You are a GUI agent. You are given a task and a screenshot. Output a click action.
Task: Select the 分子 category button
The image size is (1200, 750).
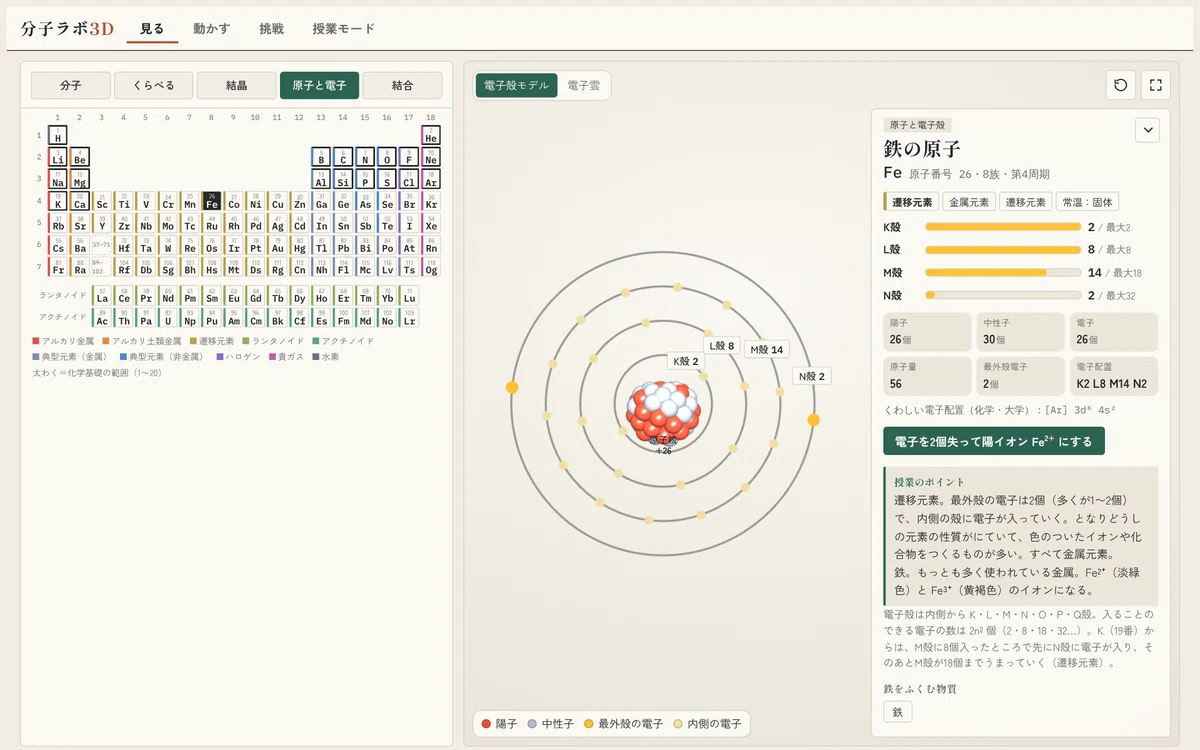tap(71, 85)
